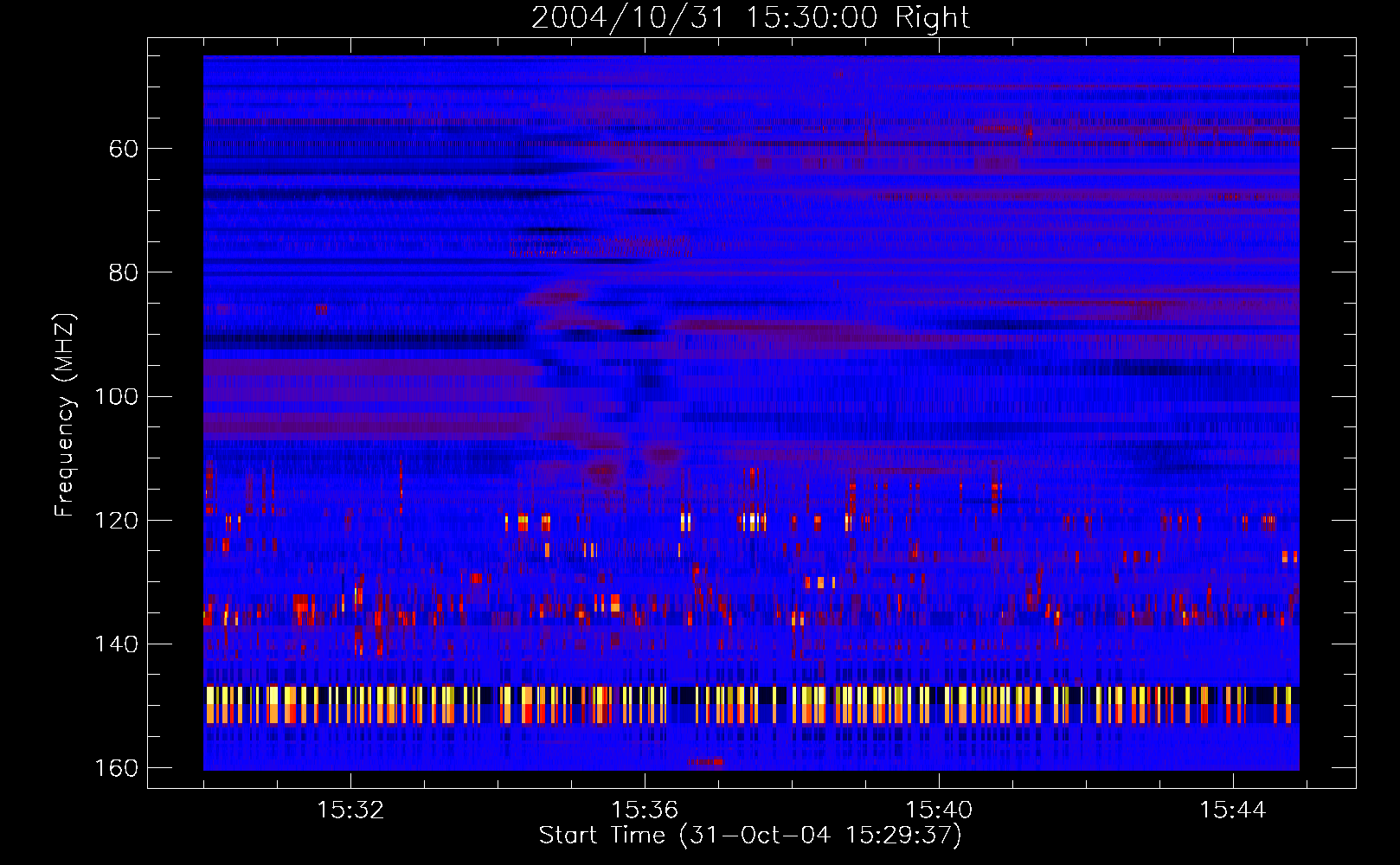1400x865 pixels.
Task: Select the 60 frequency tick label
Action: tap(124, 149)
